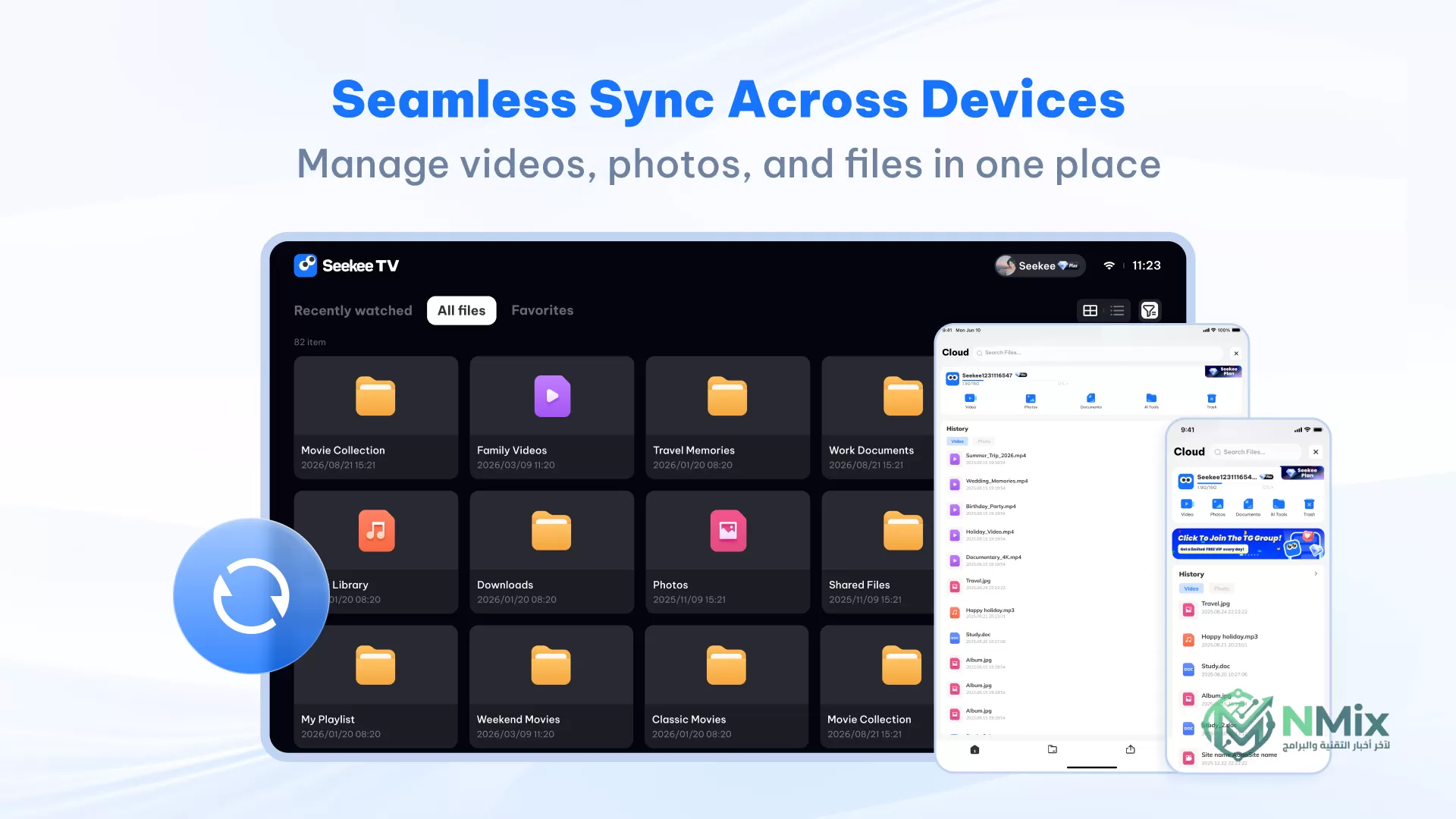This screenshot has height=819, width=1456.
Task: Tap the share icon in tablet bottom bar
Action: (1131, 749)
